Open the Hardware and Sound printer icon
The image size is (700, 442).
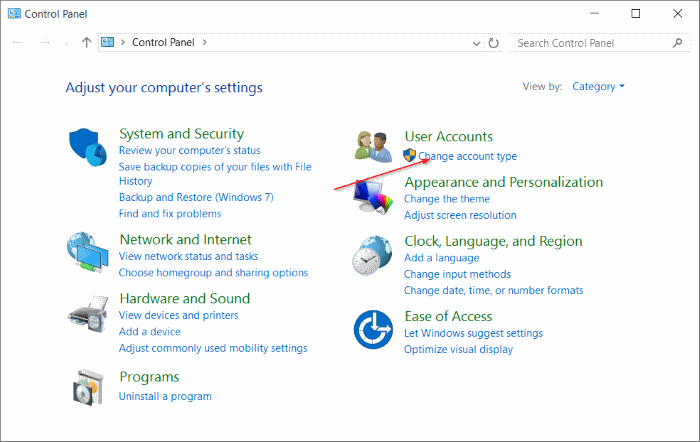[88, 314]
